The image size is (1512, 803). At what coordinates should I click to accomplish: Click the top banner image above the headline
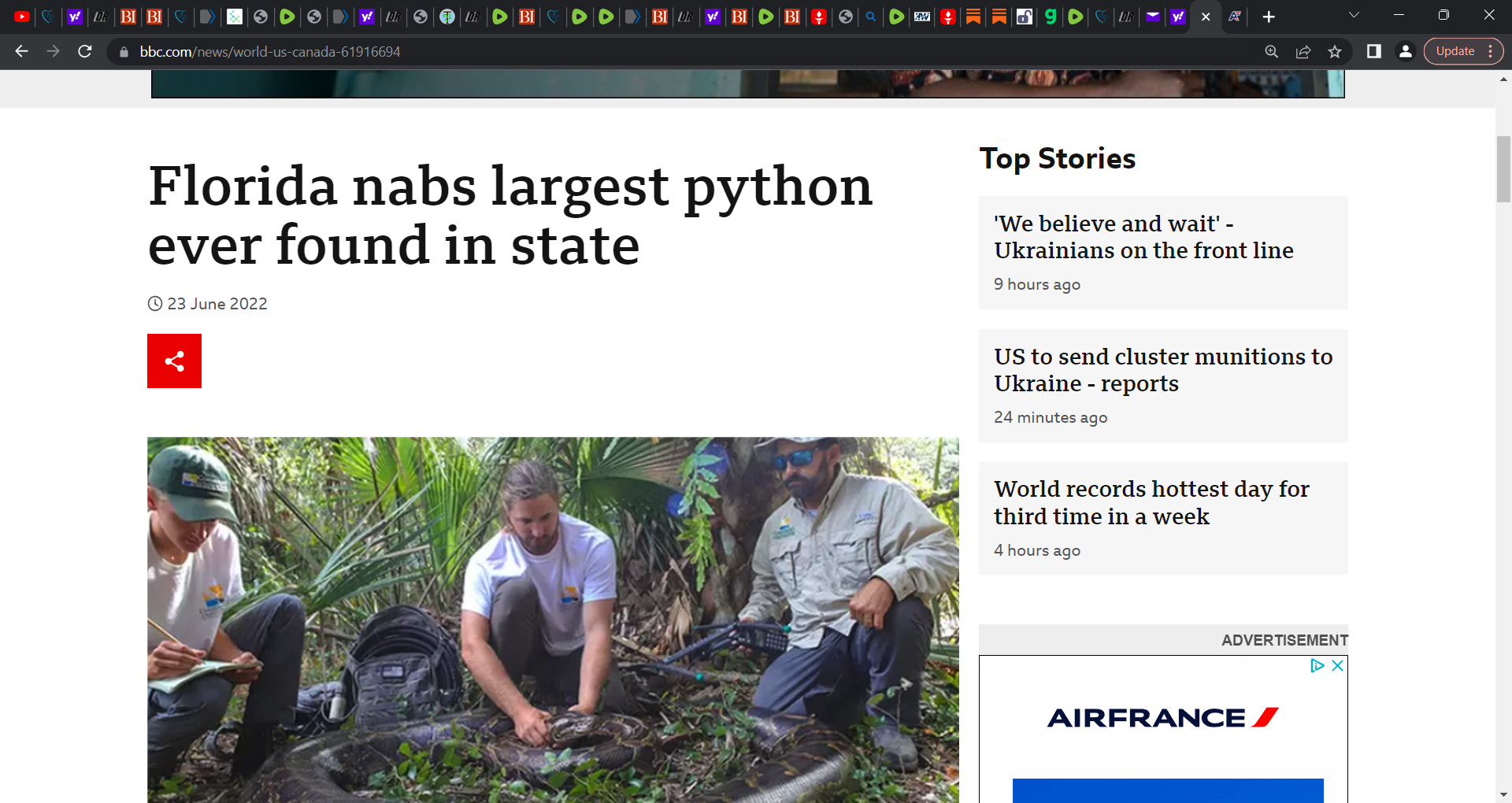pos(747,83)
